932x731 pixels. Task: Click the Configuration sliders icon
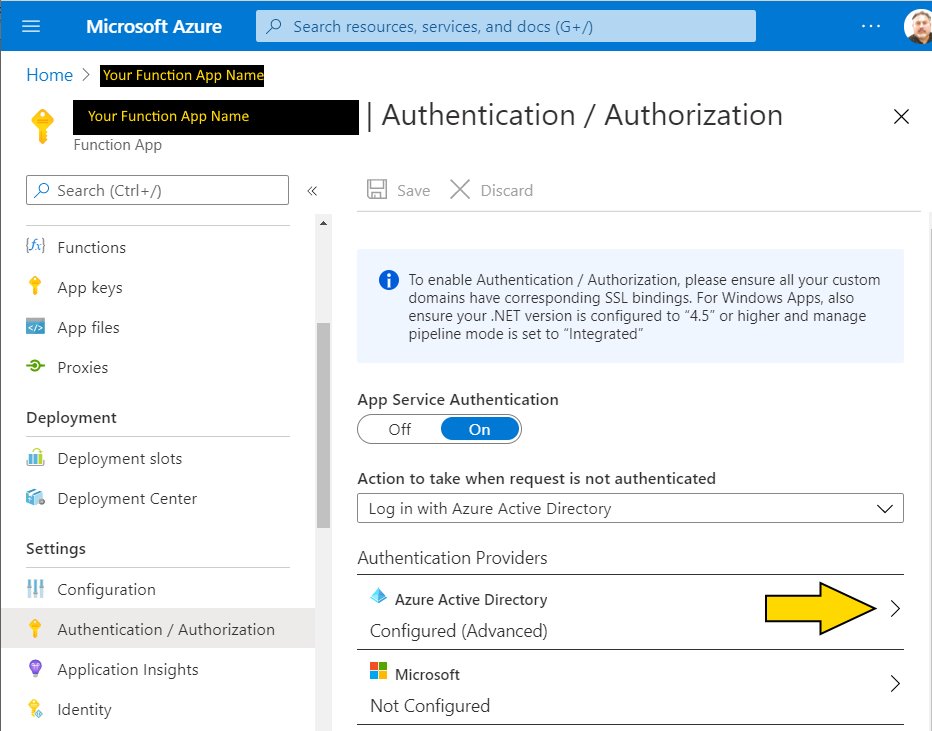pos(36,589)
